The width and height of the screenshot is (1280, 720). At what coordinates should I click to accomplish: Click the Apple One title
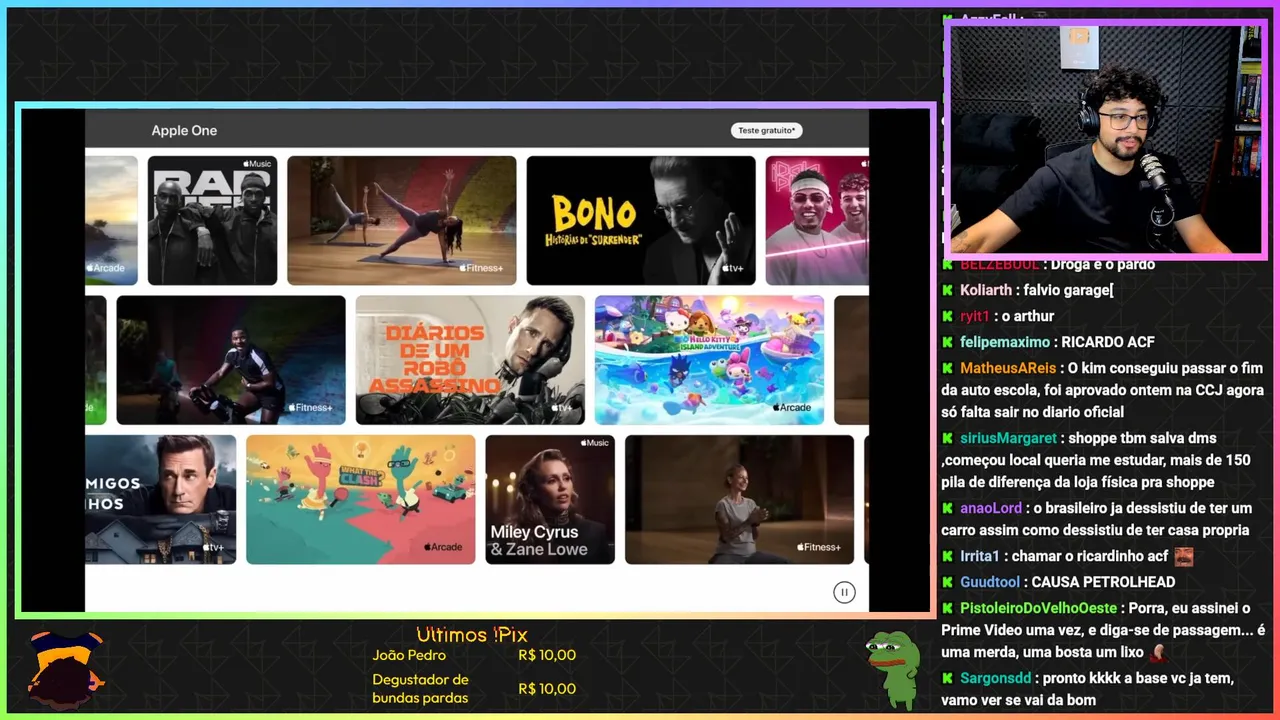pyautogui.click(x=184, y=130)
